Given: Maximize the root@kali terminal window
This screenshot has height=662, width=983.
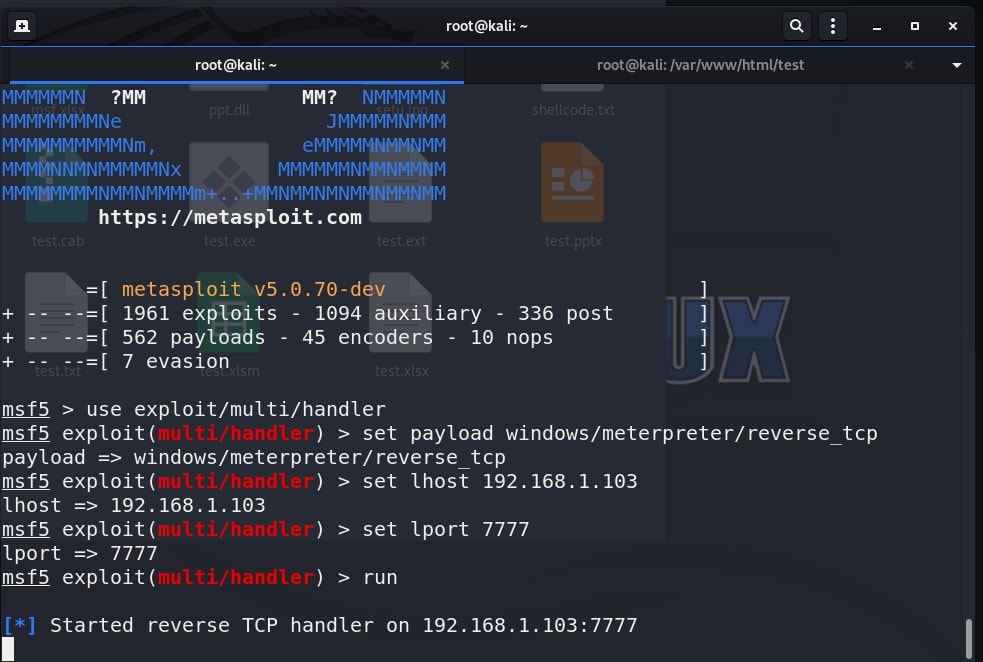Looking at the screenshot, I should tap(915, 26).
